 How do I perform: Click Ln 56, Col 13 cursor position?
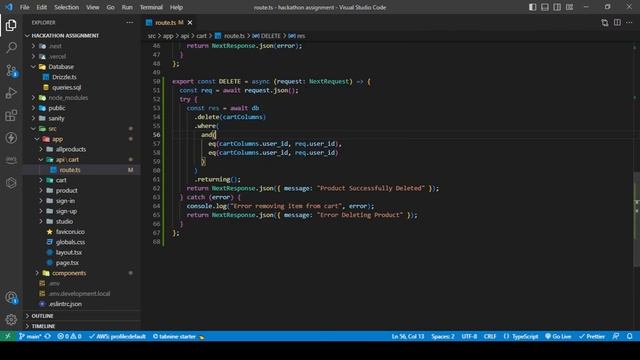(x=408, y=336)
